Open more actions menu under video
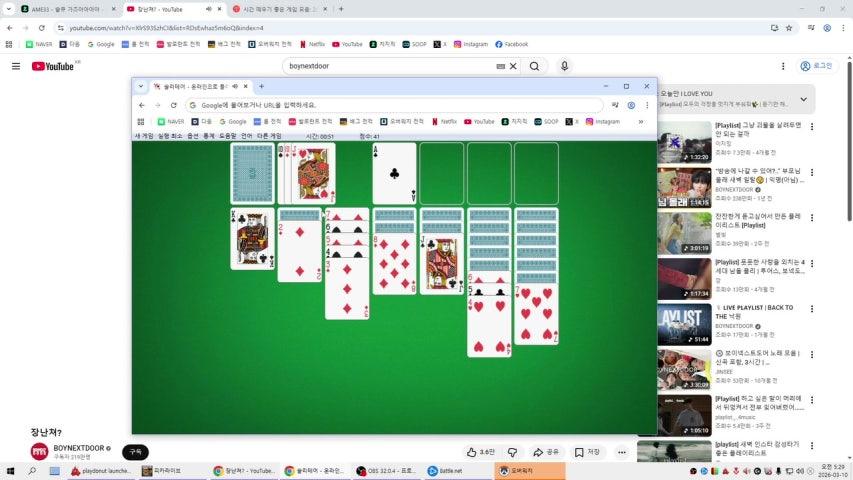The image size is (853, 480). click(622, 452)
